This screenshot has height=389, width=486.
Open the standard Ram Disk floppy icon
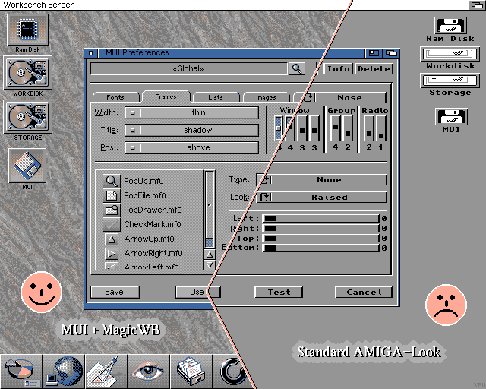(451, 25)
